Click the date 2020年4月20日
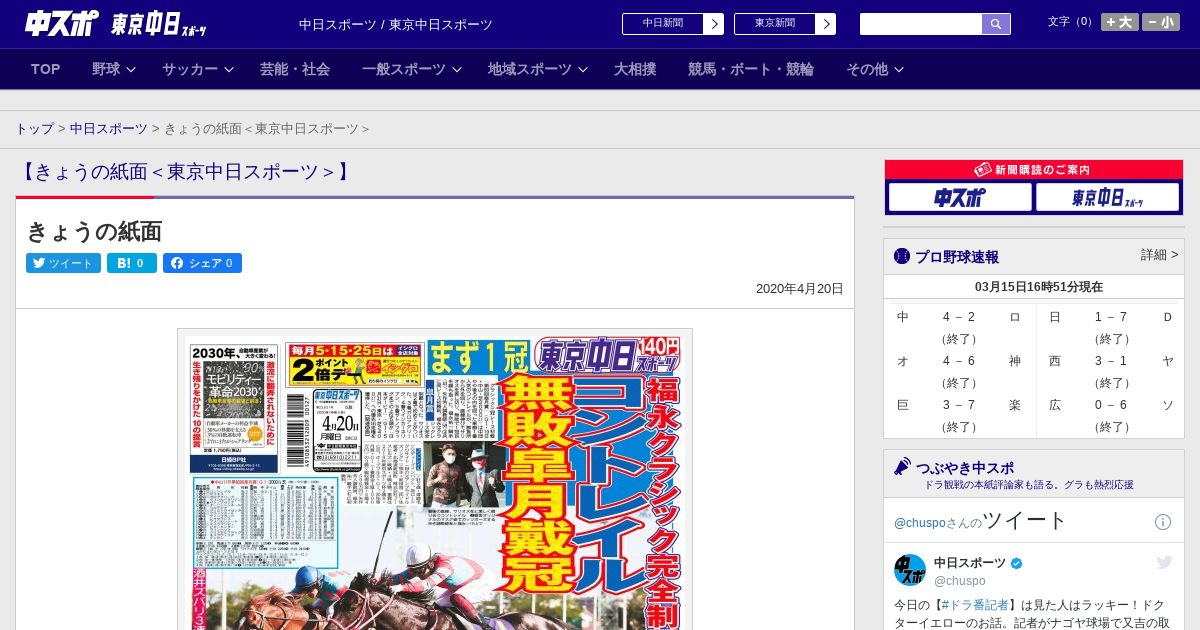 pyautogui.click(x=800, y=289)
